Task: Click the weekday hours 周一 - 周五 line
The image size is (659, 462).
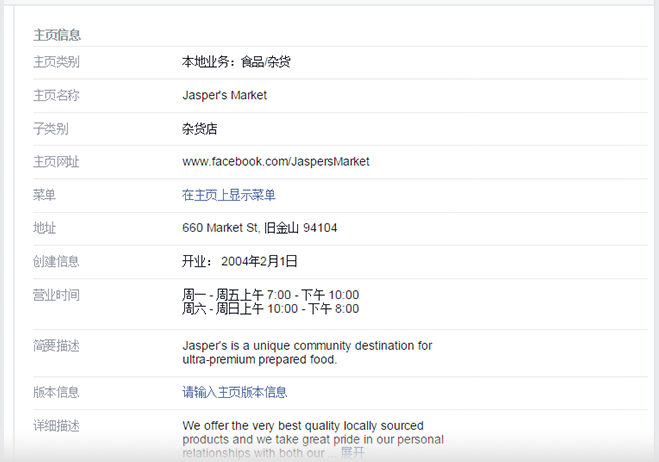Action: pos(271,295)
